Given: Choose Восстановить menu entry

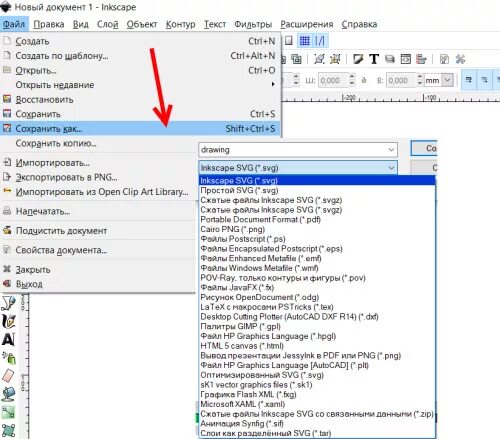Looking at the screenshot, I should [x=140, y=99].
